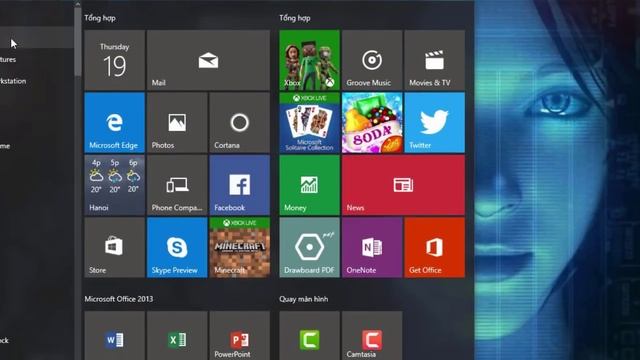Open the red Camtasia tile

[372, 336]
